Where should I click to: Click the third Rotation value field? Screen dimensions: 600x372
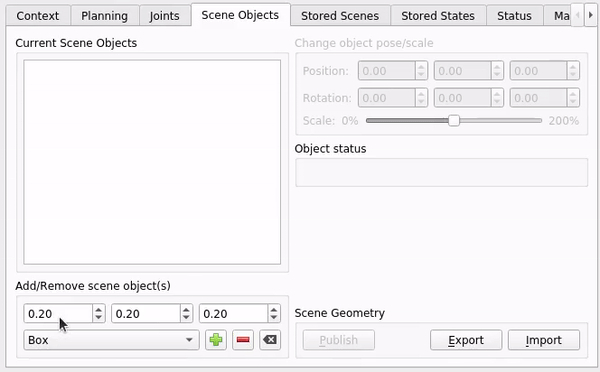tap(538, 98)
